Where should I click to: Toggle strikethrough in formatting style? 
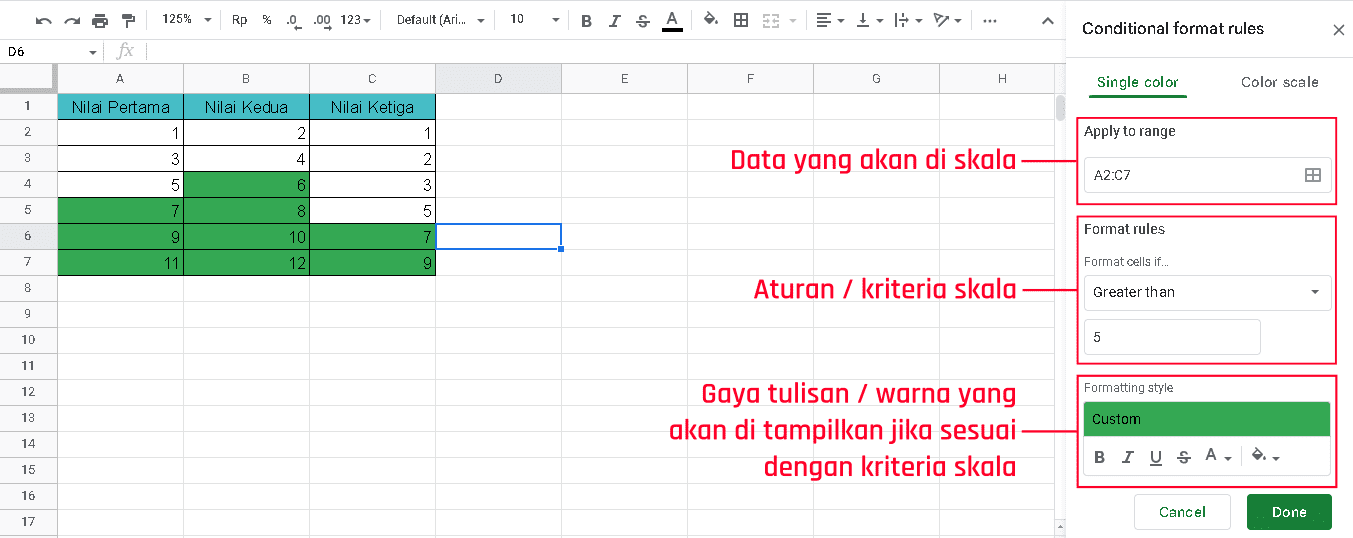click(1184, 457)
